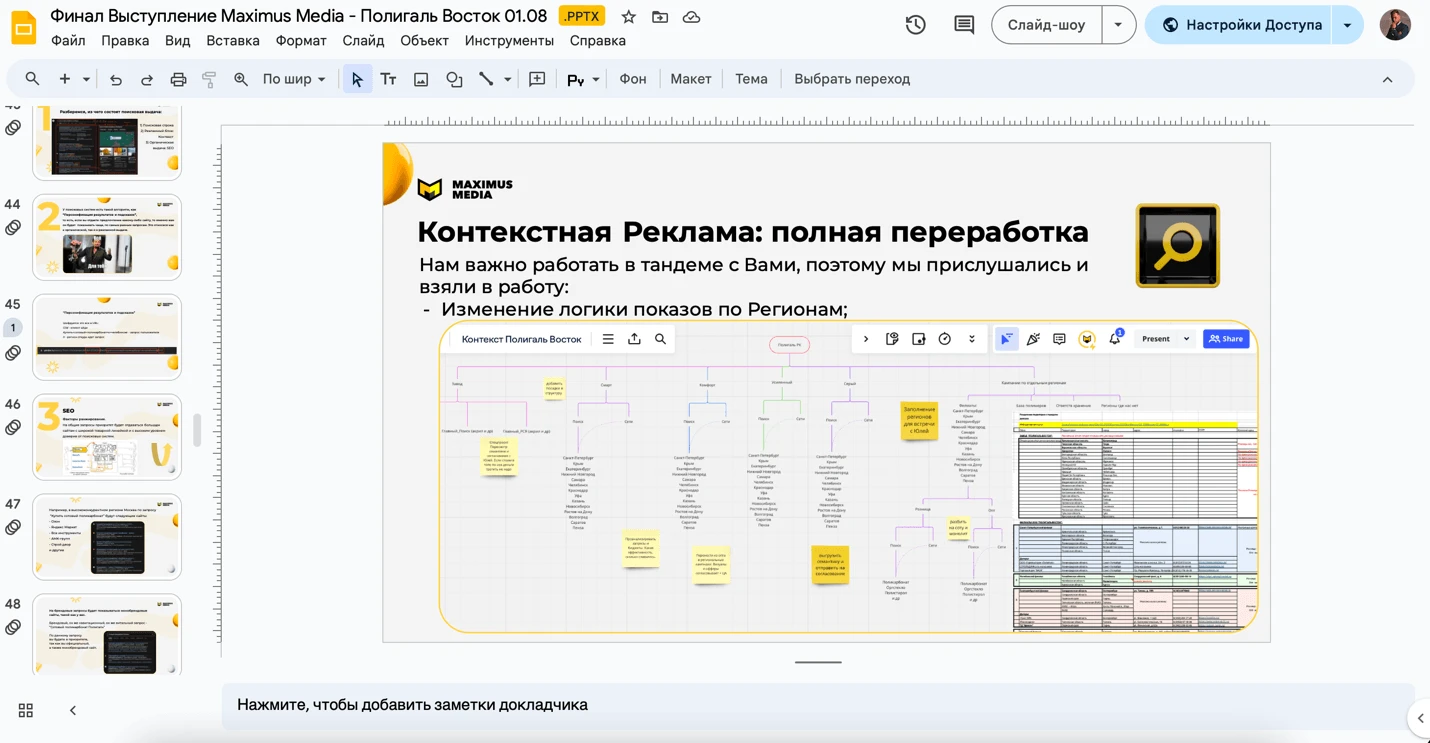The image size is (1430, 743).
Task: Start the Слайд-шоу presentation
Action: pos(1046,25)
